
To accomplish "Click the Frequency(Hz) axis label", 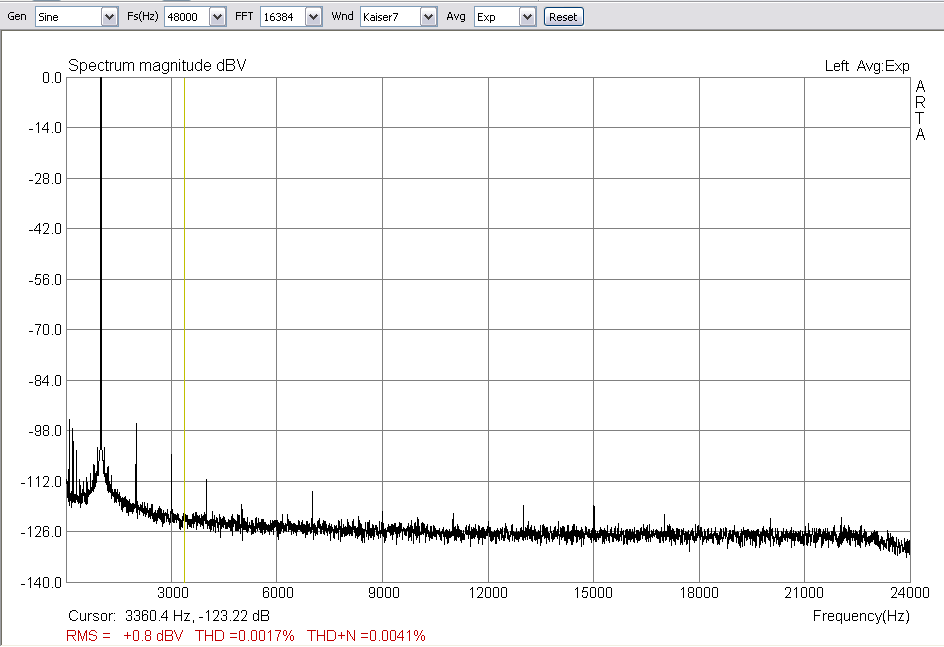I will (x=860, y=616).
